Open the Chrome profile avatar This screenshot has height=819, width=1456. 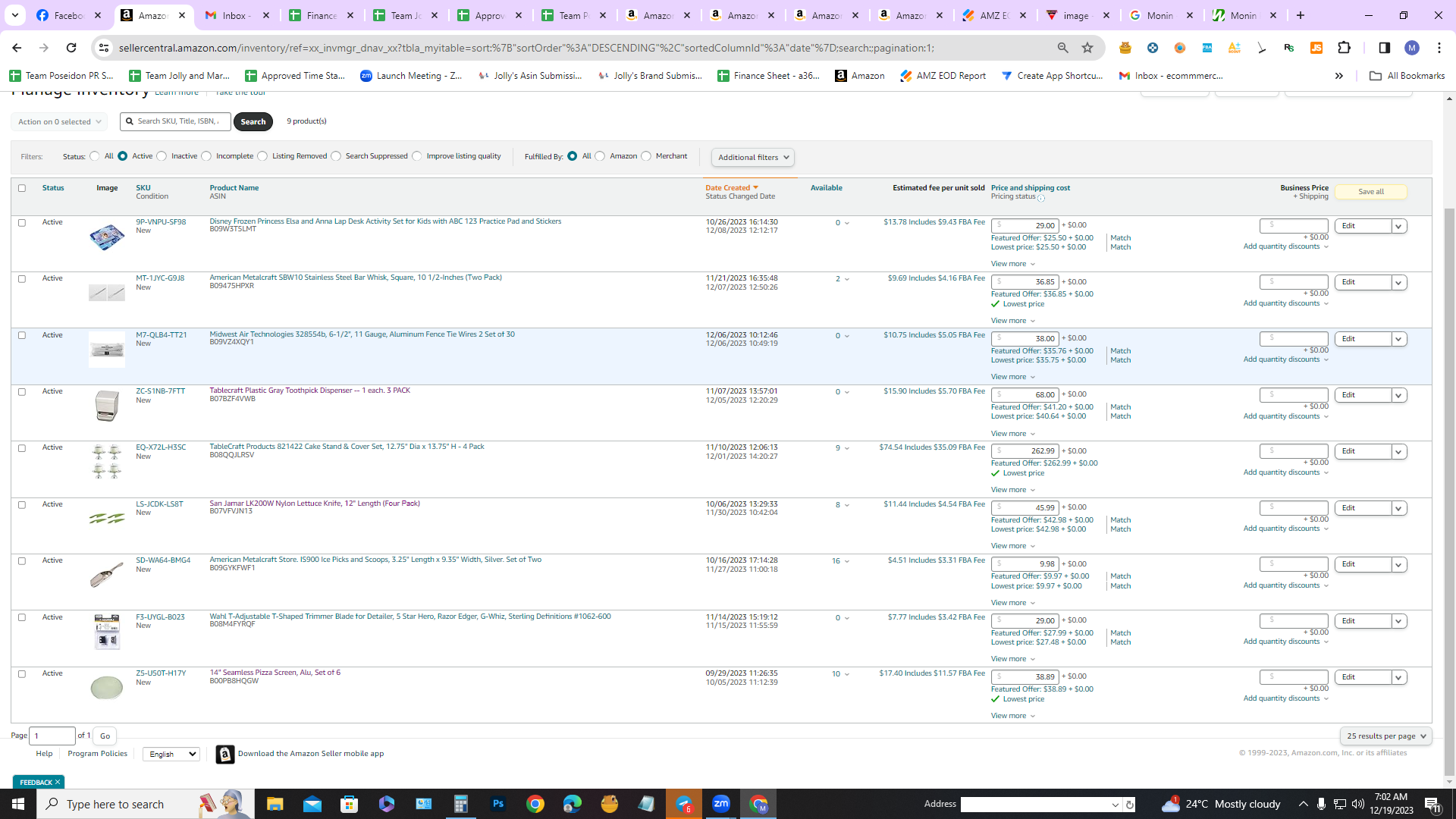point(1412,48)
